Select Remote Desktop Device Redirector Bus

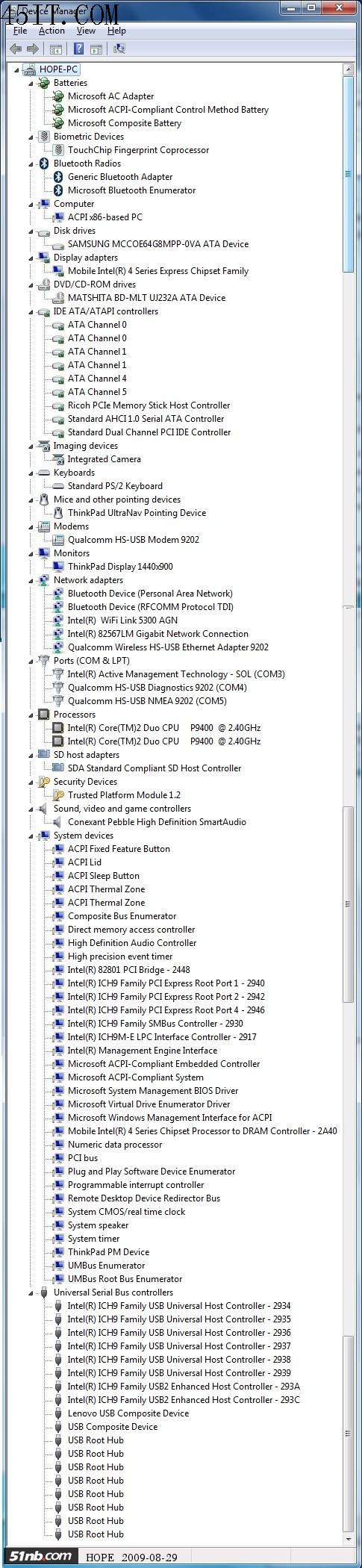click(x=144, y=1198)
